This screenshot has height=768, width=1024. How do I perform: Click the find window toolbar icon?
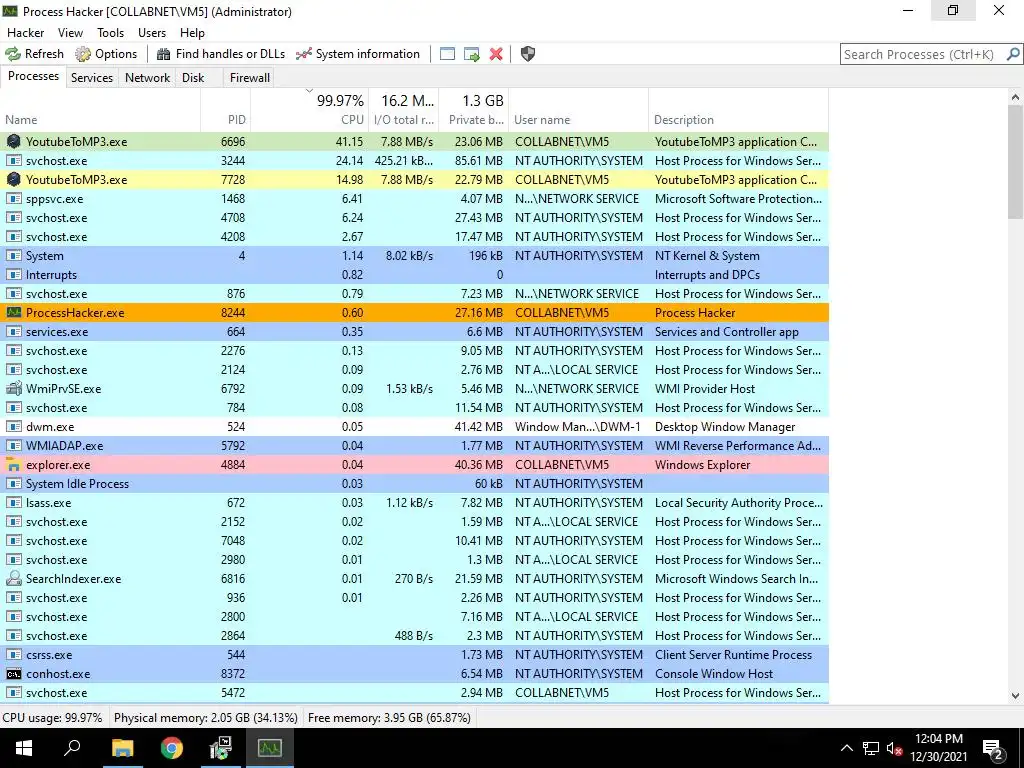tap(447, 54)
